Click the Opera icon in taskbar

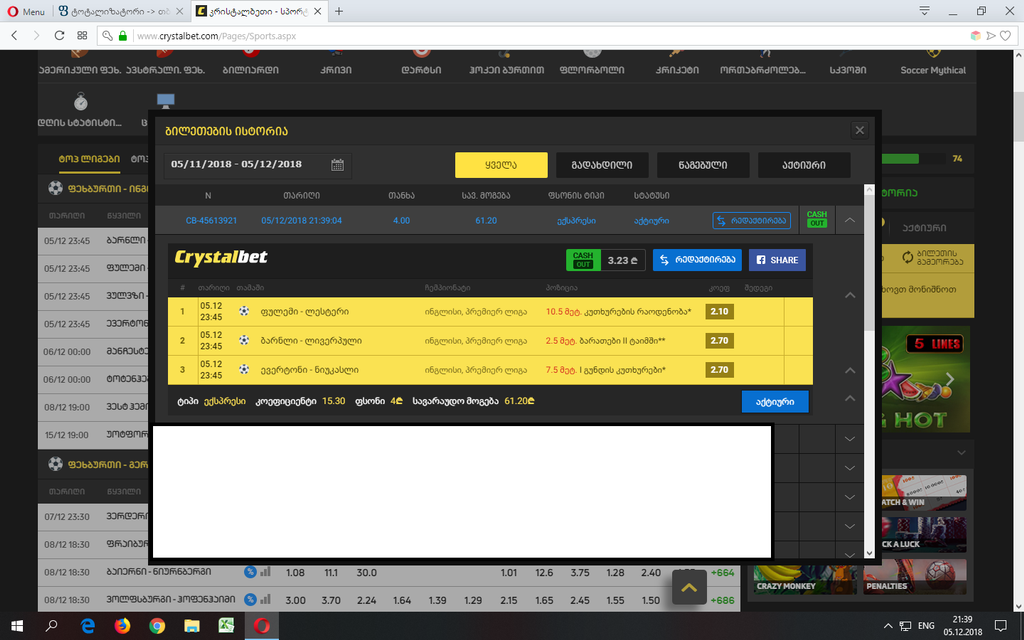tap(262, 626)
